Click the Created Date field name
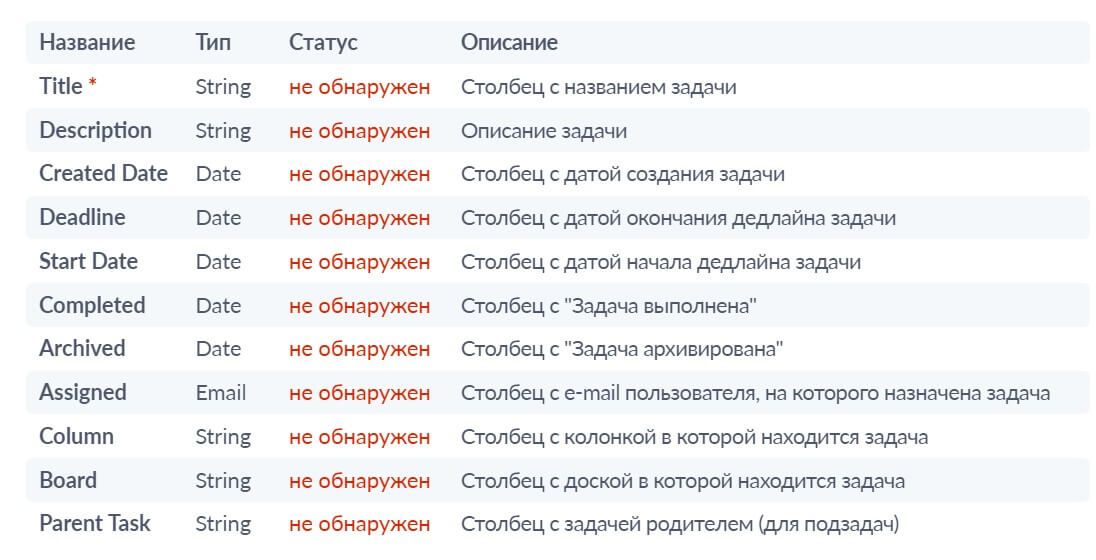The width and height of the screenshot is (1096, 560). [x=103, y=173]
